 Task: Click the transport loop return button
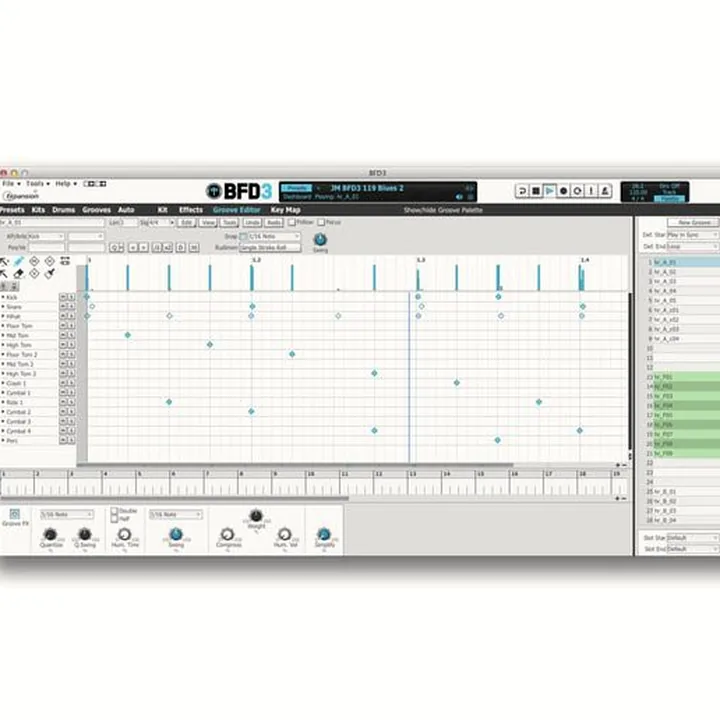point(522,191)
